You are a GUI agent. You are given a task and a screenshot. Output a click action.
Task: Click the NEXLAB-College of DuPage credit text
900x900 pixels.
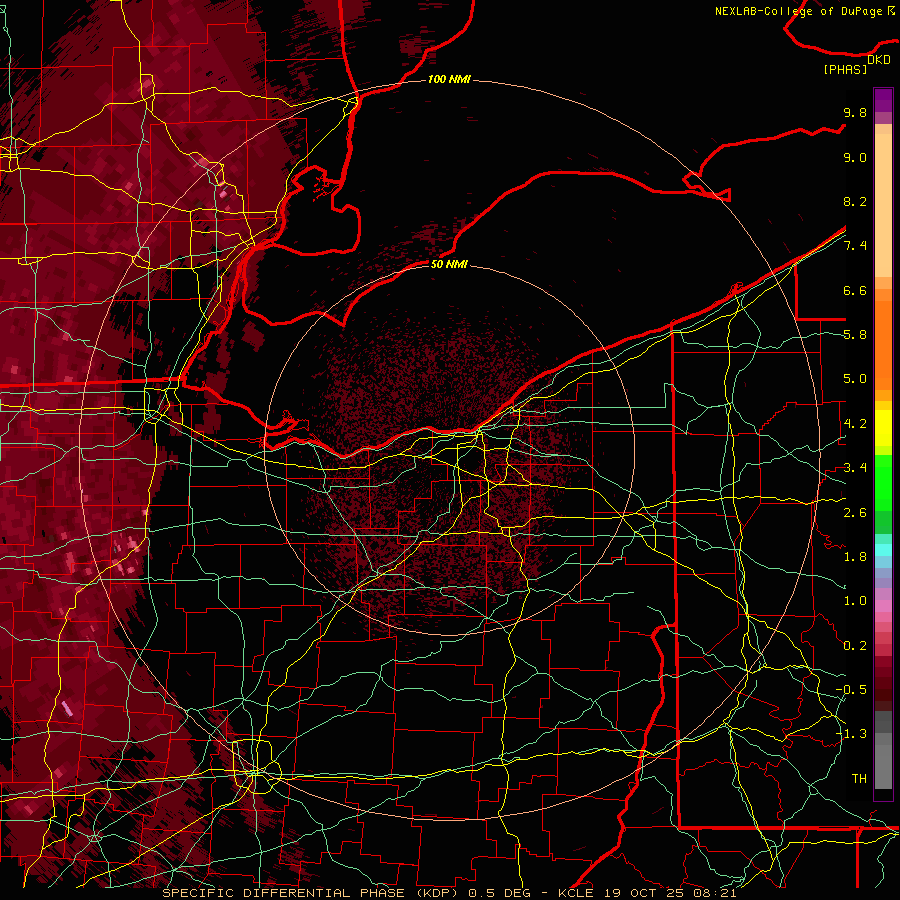[798, 11]
